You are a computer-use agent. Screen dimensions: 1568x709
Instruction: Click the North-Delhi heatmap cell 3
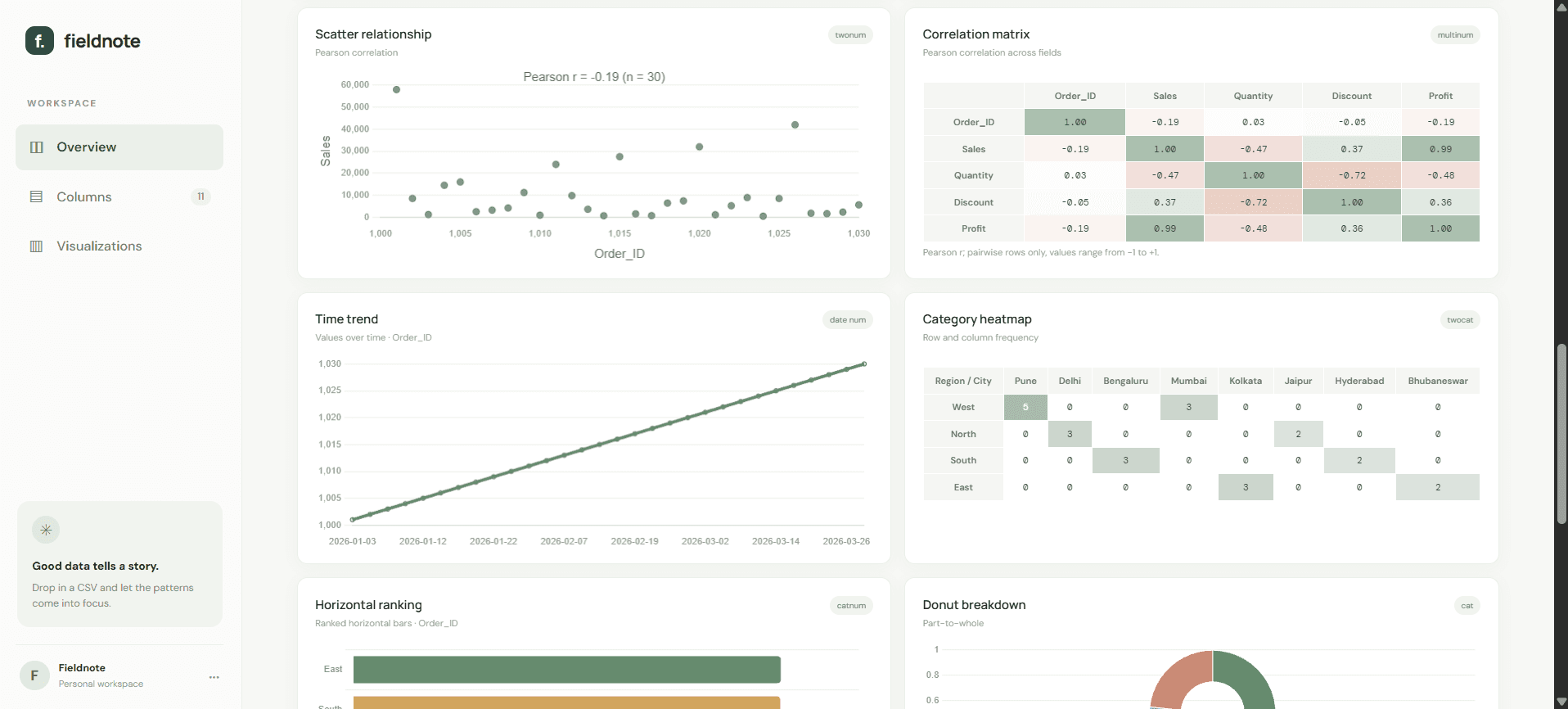point(1070,434)
